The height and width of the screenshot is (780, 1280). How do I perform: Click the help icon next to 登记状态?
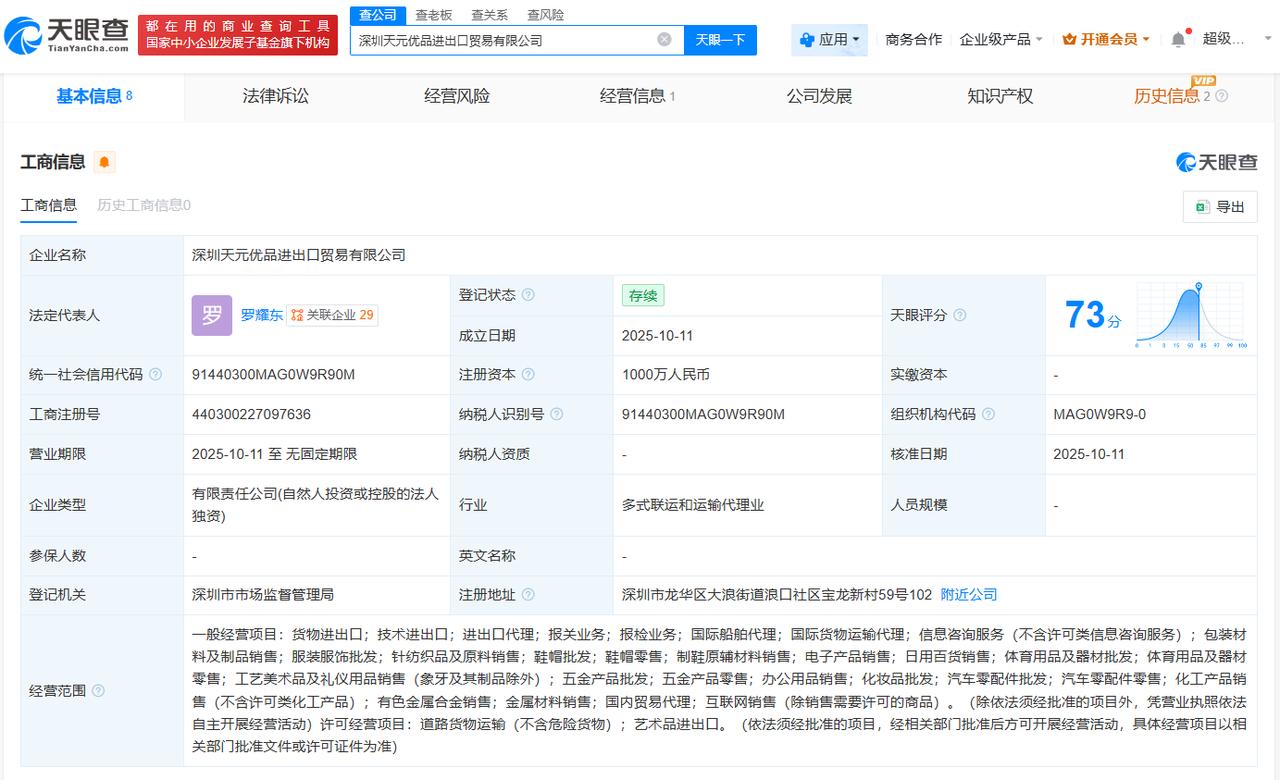point(528,295)
